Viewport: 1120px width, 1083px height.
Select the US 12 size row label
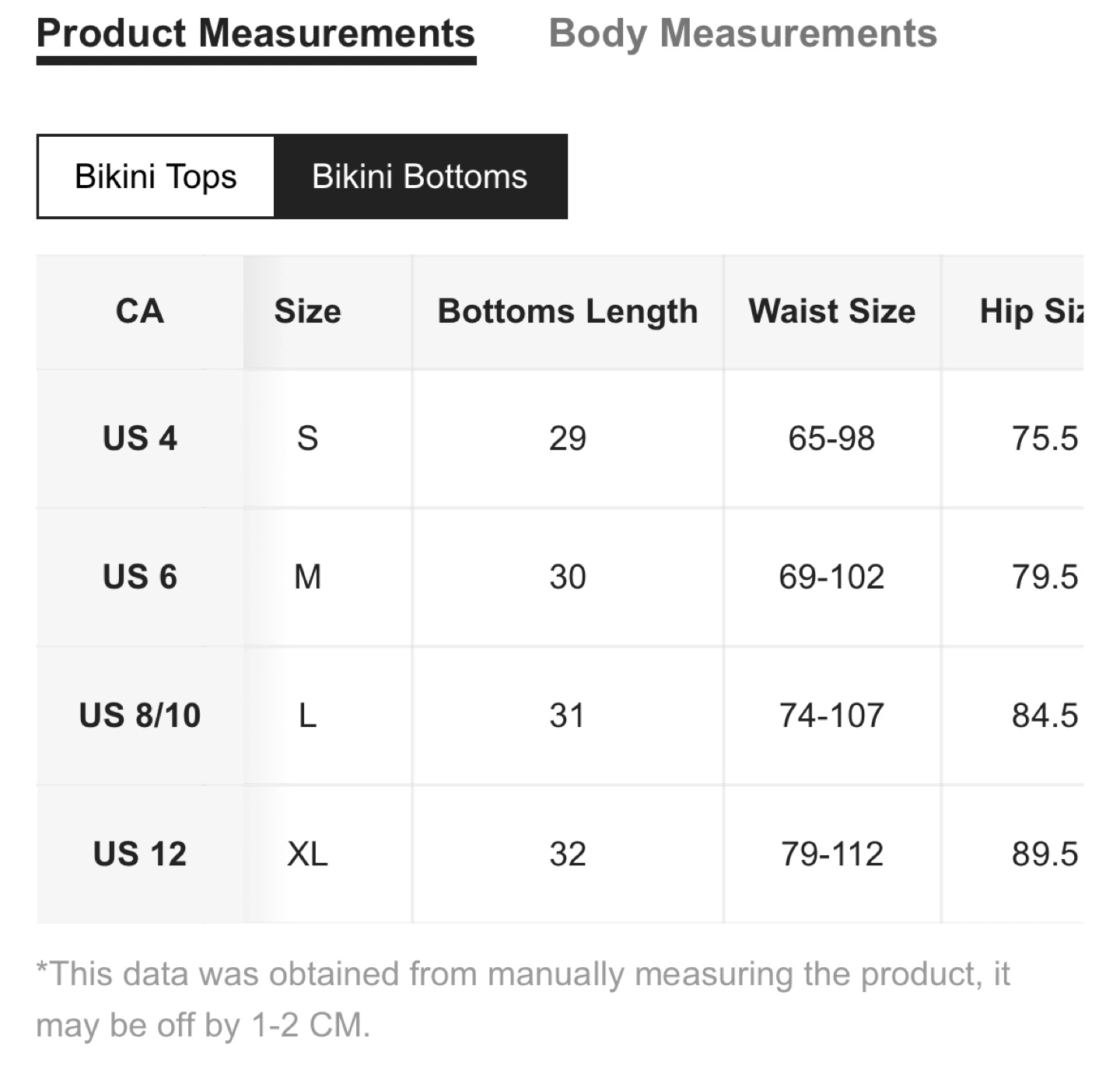140,854
